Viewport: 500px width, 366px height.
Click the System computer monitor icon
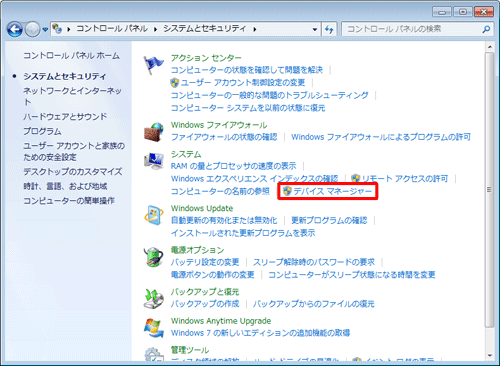pos(154,161)
